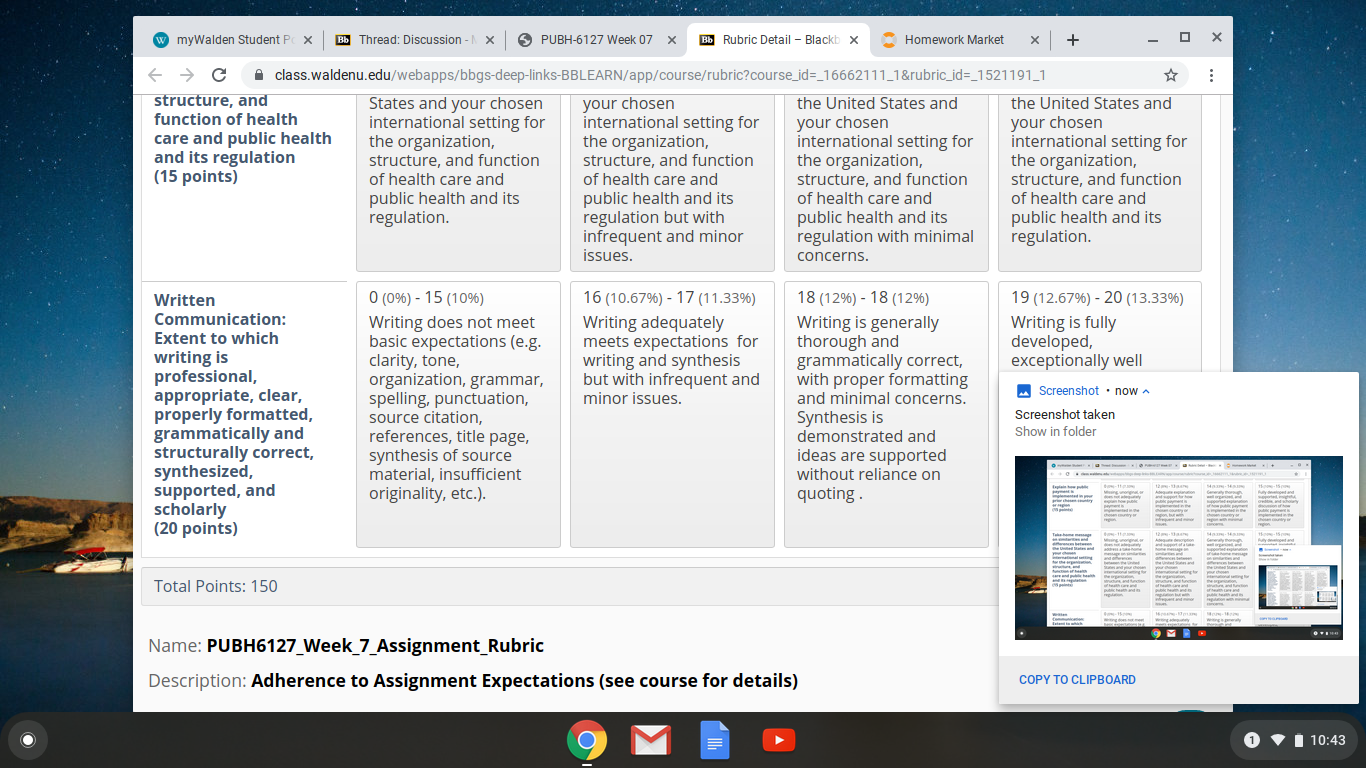The height and width of the screenshot is (768, 1366).
Task: Open the screenshot preview thumbnail
Action: [1179, 548]
